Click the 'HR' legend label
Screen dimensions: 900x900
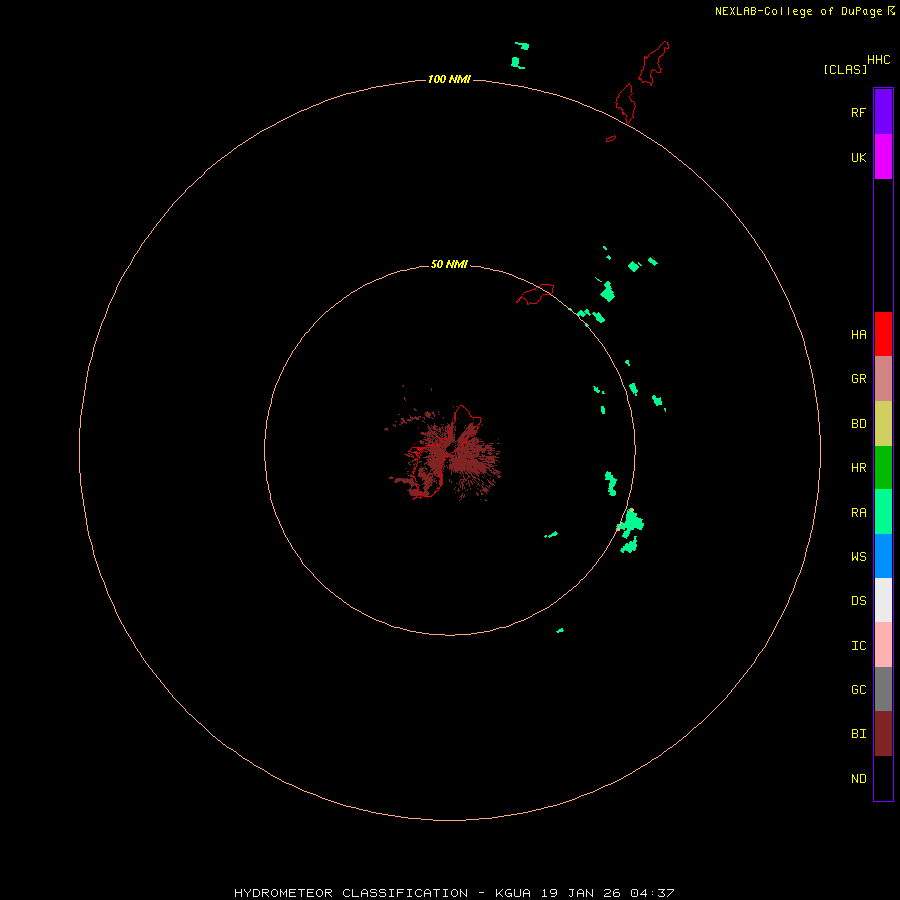point(858,468)
